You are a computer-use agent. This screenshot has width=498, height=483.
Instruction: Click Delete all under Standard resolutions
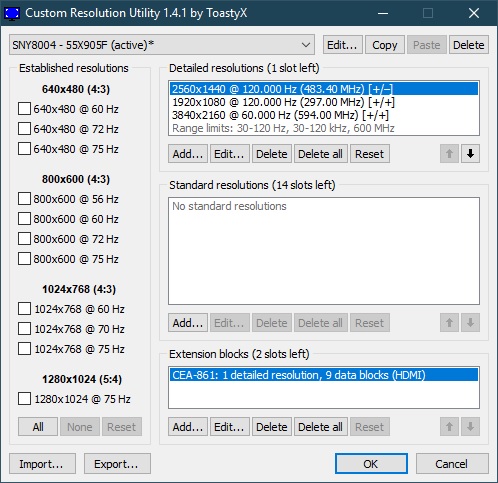(321, 322)
